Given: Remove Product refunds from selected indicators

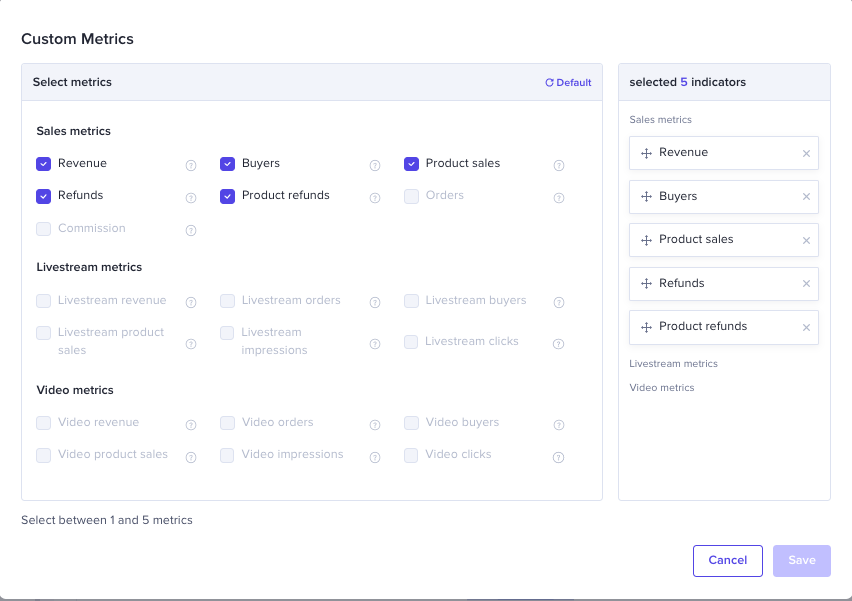Looking at the screenshot, I should (x=806, y=327).
